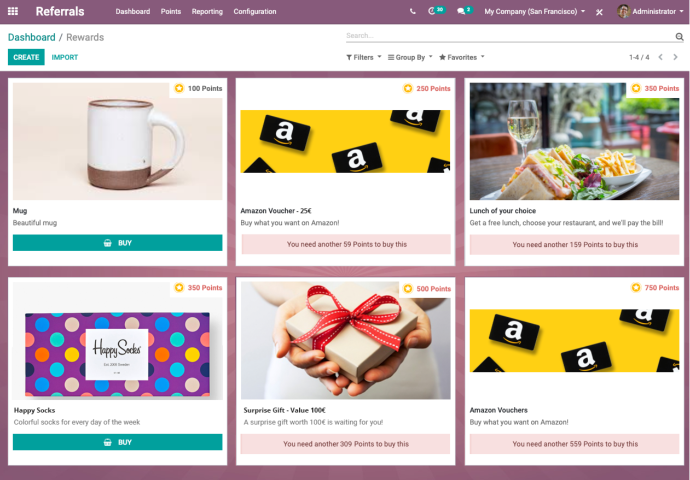Click the search magnifier icon

tap(679, 37)
